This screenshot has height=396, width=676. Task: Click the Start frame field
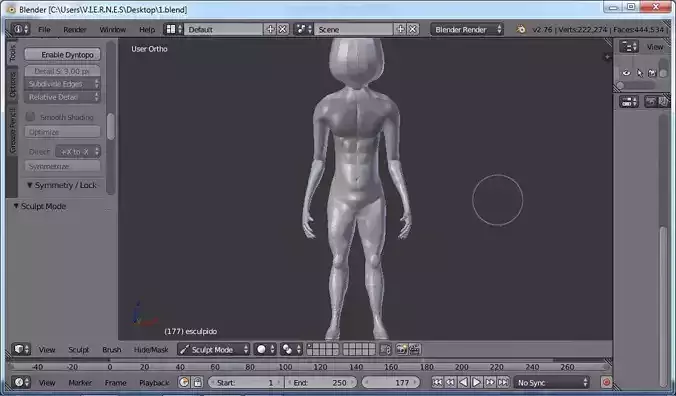click(245, 383)
